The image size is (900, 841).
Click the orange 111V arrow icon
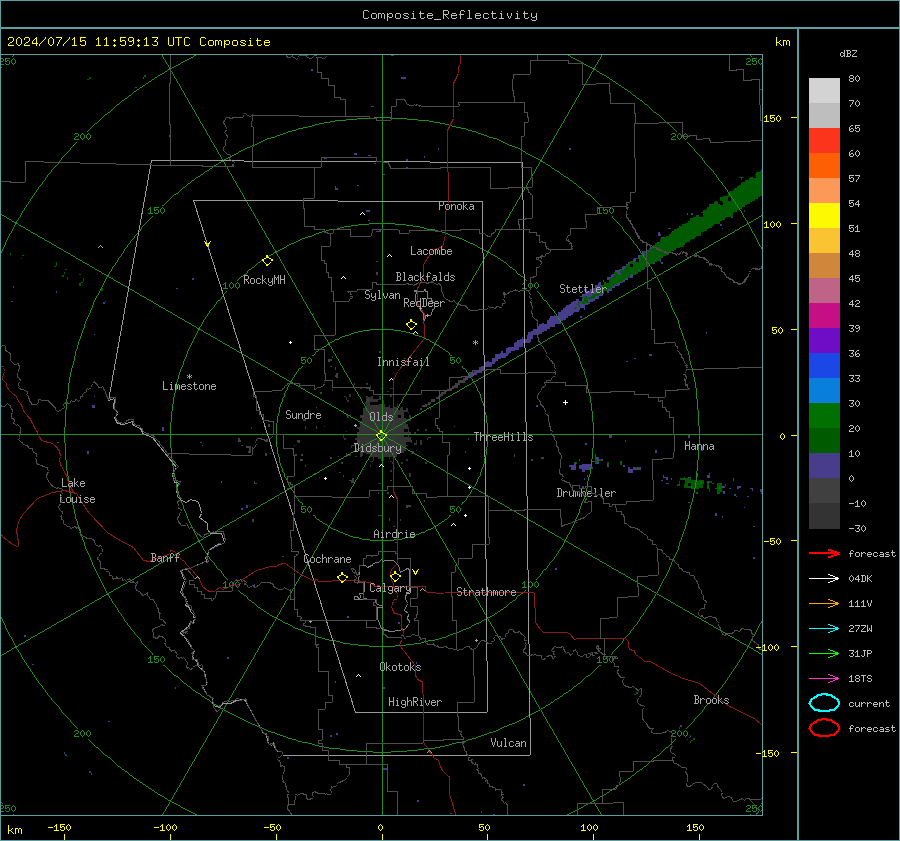tap(824, 603)
